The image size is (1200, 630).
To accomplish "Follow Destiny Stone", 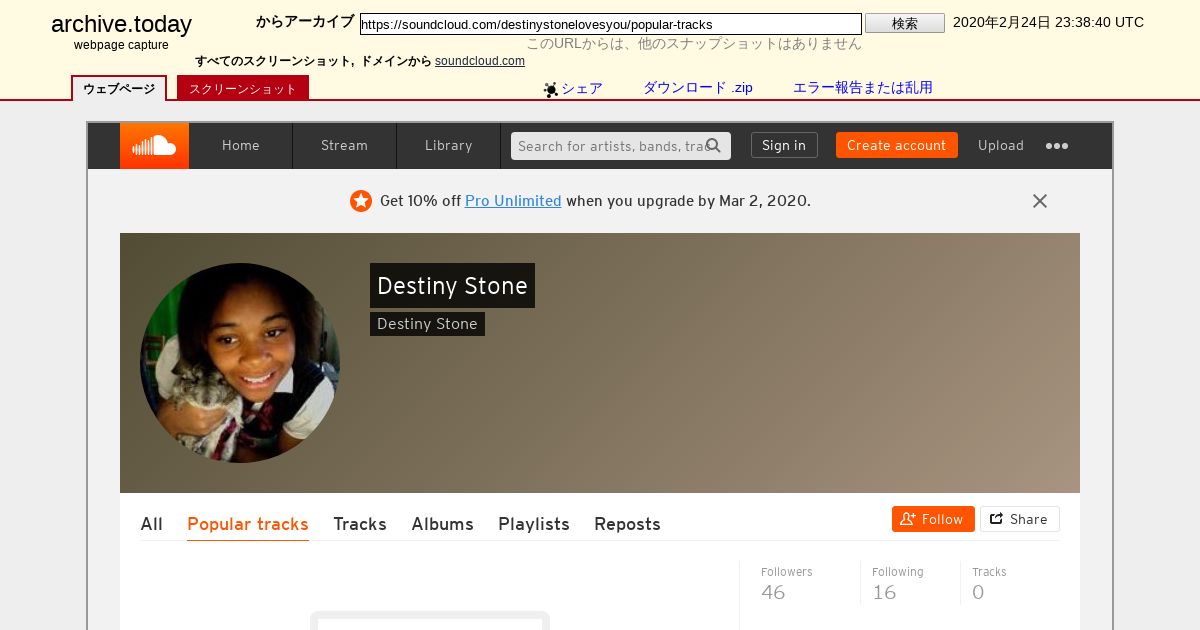I will [933, 519].
